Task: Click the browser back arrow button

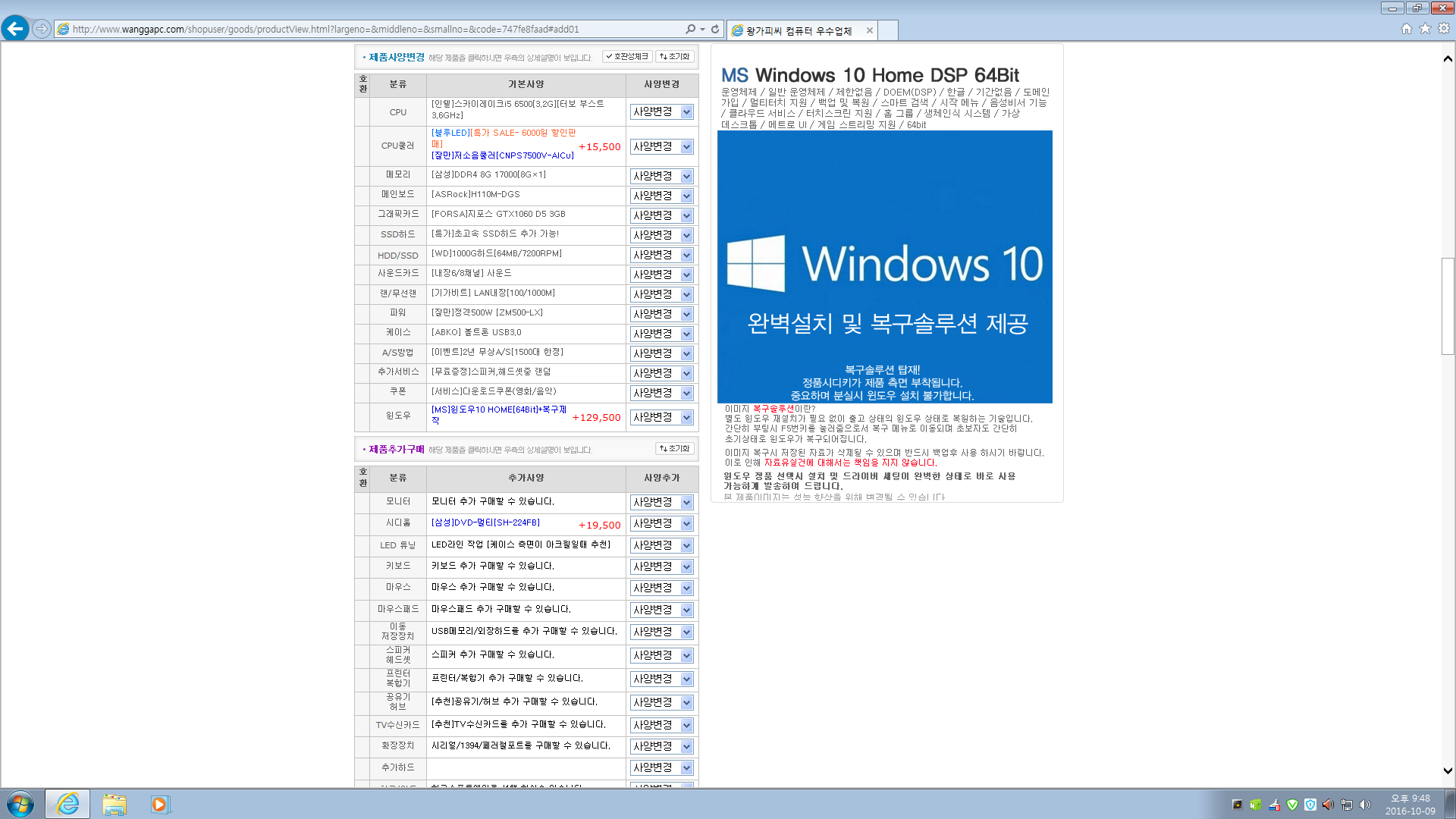Action: coord(15,29)
